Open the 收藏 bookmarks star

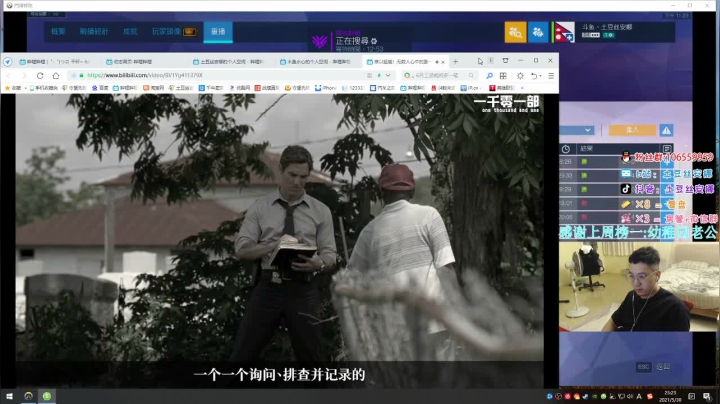pos(12,88)
